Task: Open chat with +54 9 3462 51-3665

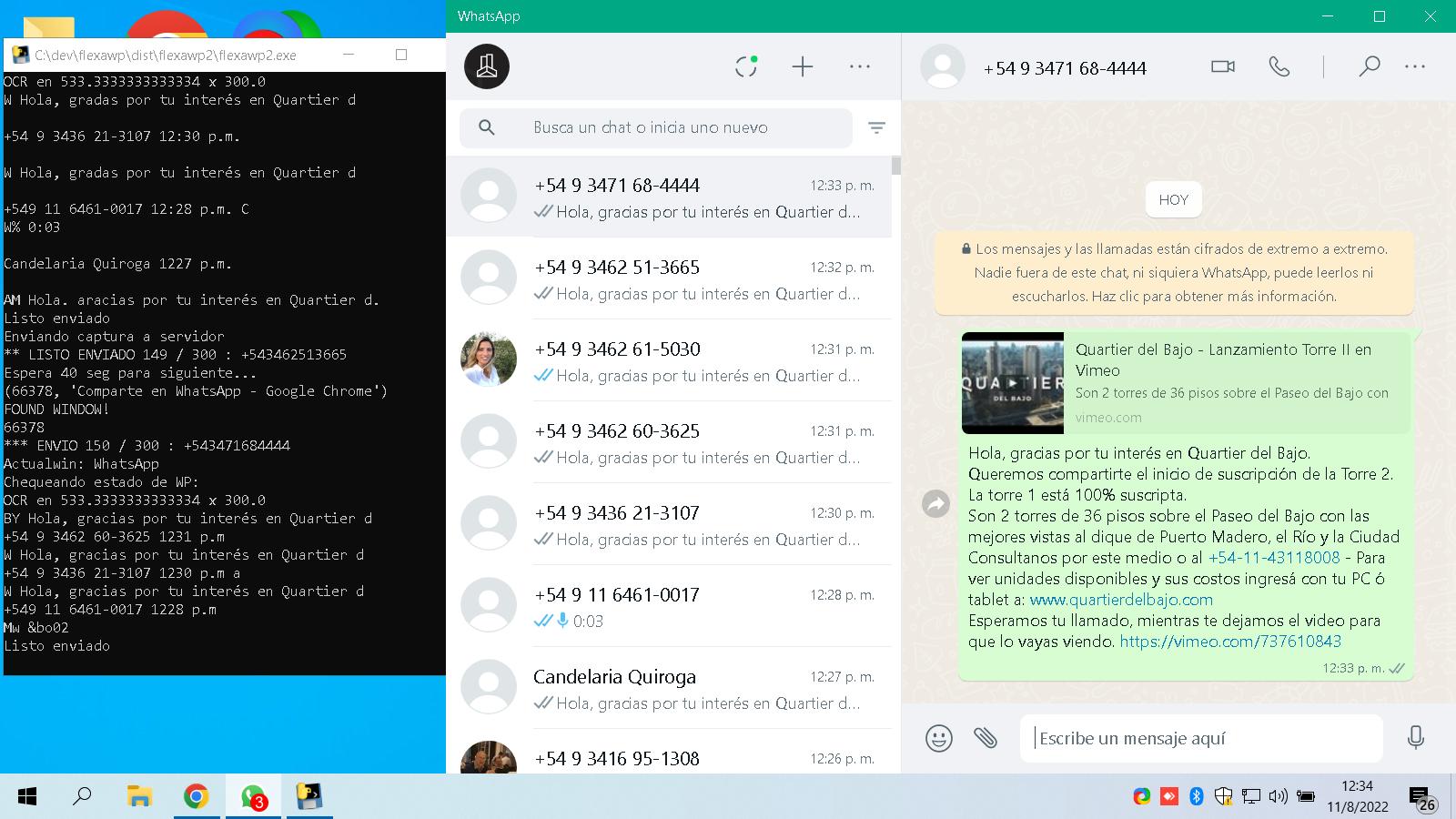Action: pyautogui.click(x=669, y=278)
